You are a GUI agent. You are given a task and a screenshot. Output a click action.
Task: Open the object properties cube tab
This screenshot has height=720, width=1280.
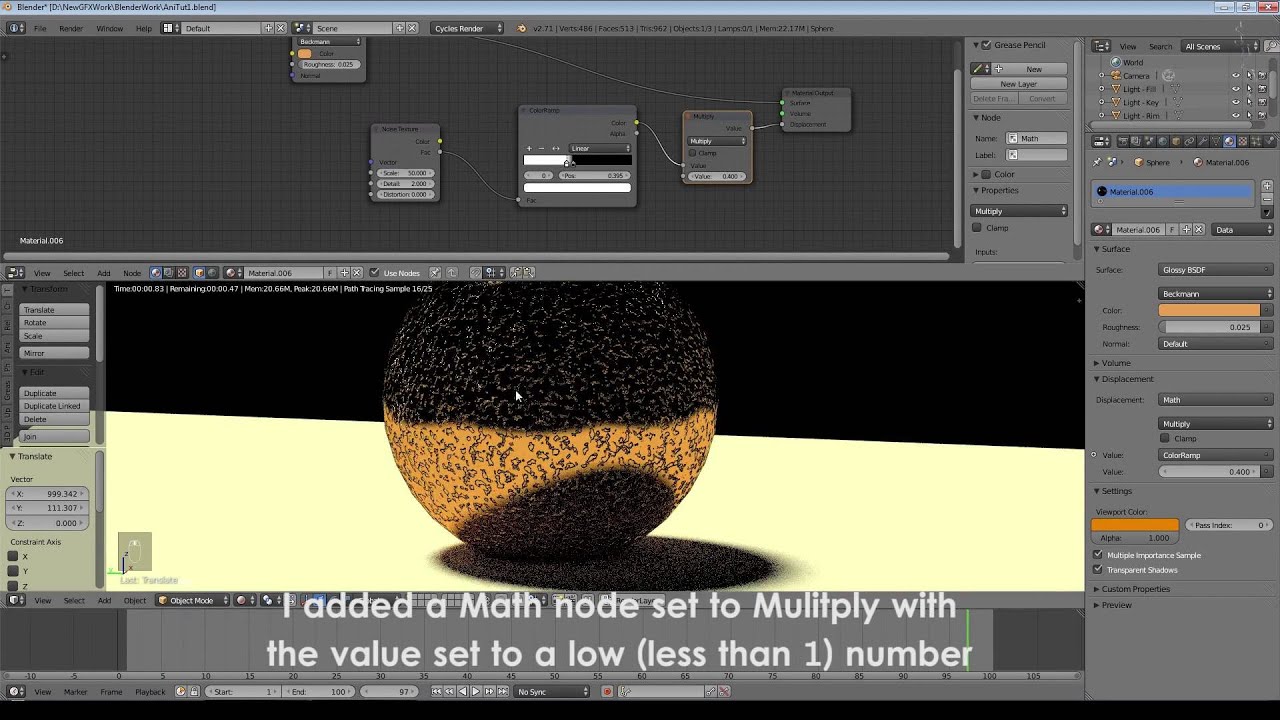[1176, 141]
